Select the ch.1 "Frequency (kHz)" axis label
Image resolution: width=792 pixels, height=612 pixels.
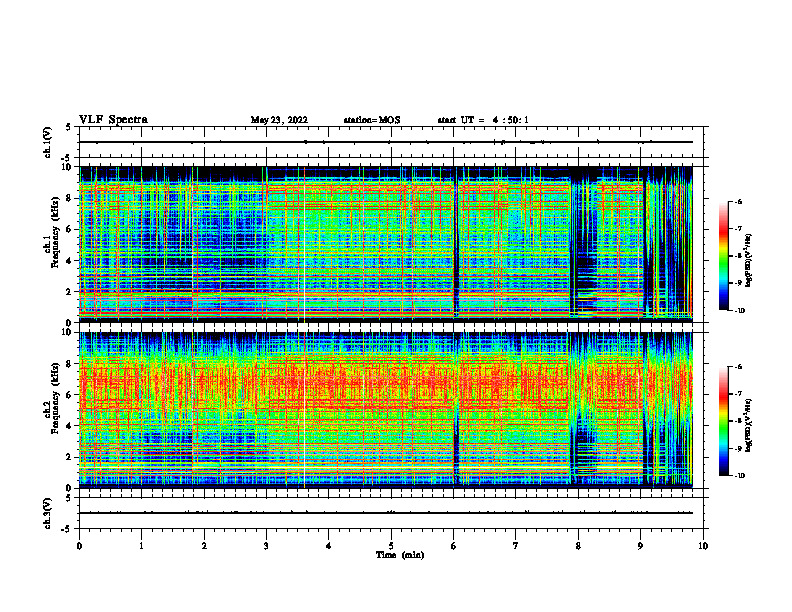tap(56, 233)
